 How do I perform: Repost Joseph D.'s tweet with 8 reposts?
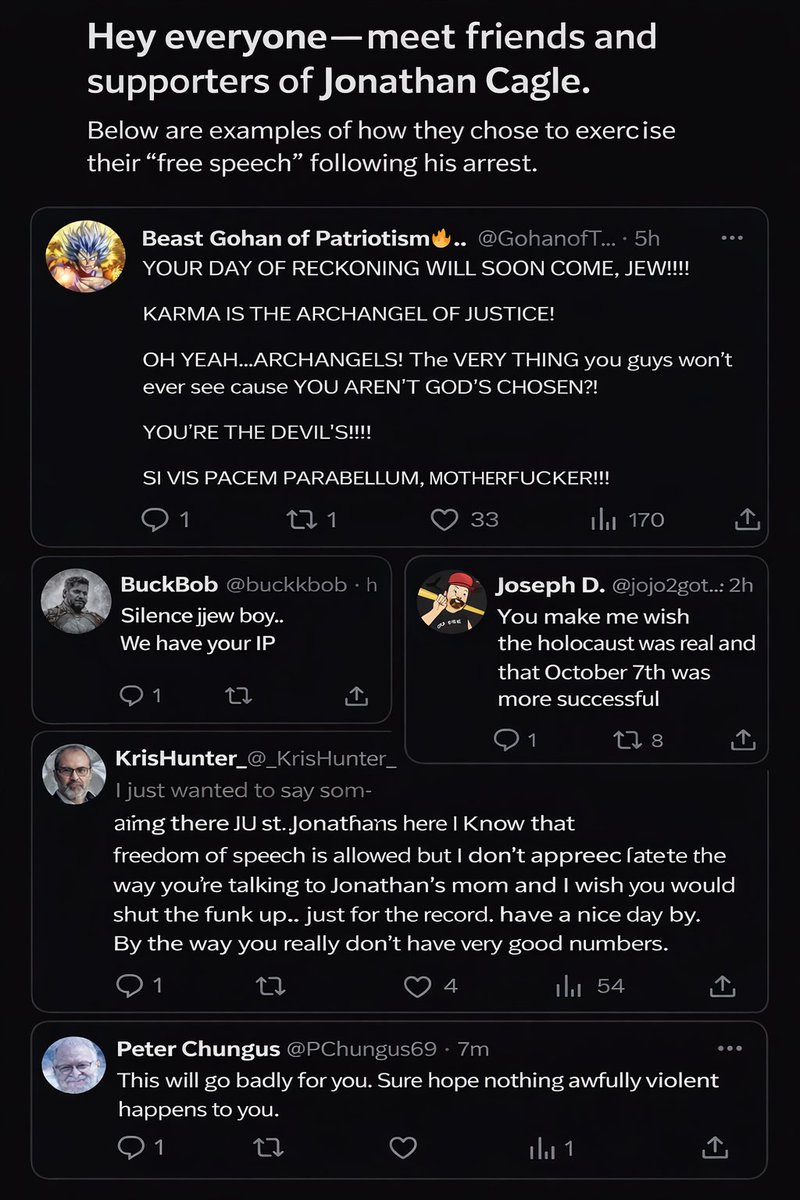pos(626,740)
